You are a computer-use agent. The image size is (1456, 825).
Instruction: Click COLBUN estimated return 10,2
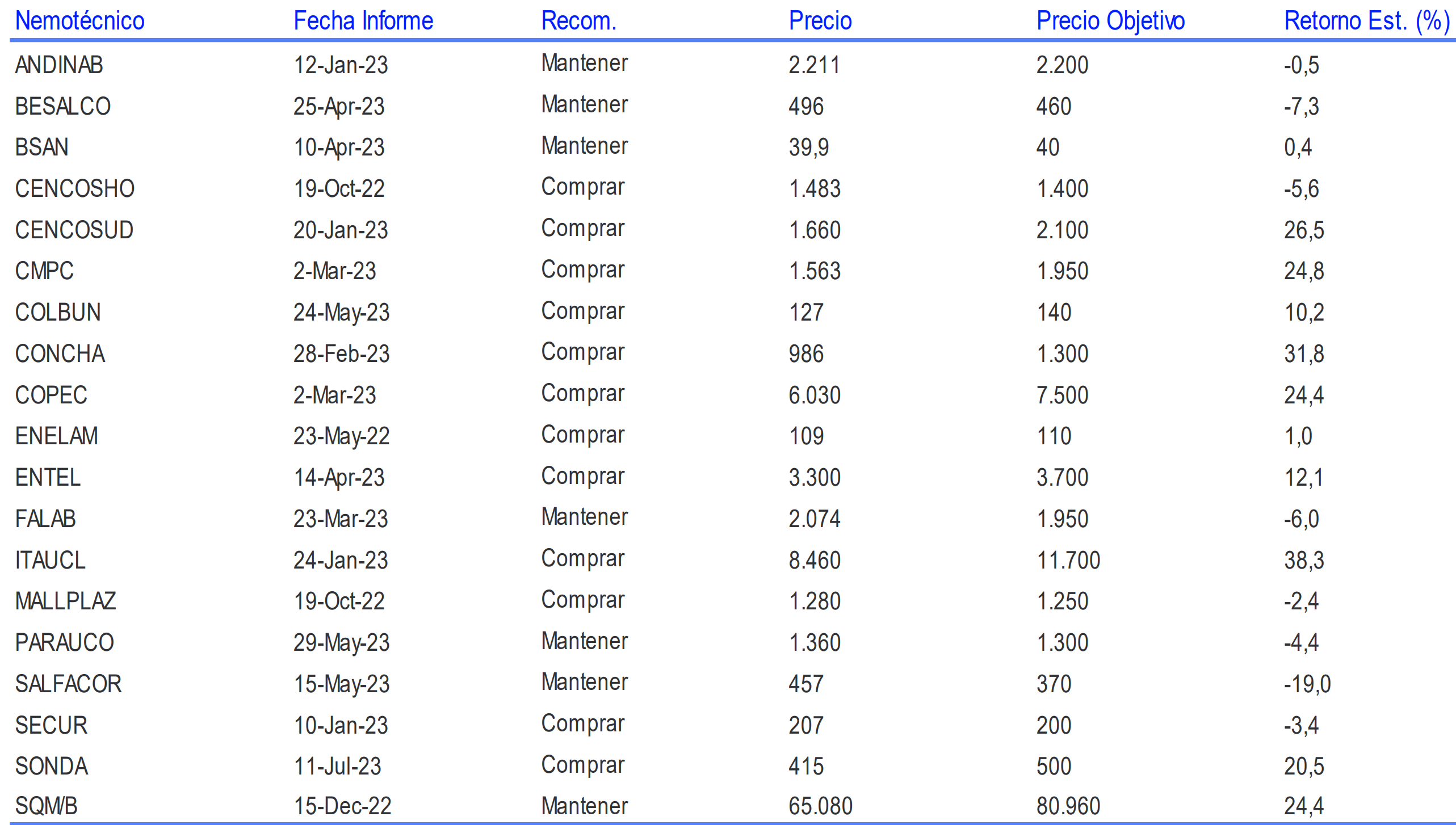coord(1304,313)
